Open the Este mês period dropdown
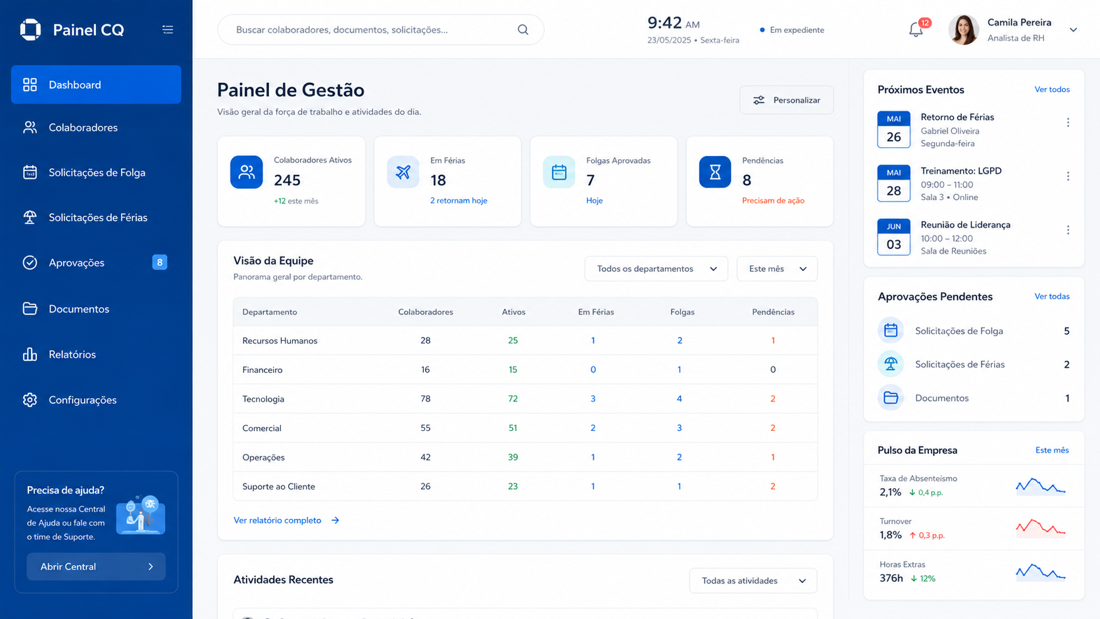This screenshot has width=1100, height=619. pos(777,269)
